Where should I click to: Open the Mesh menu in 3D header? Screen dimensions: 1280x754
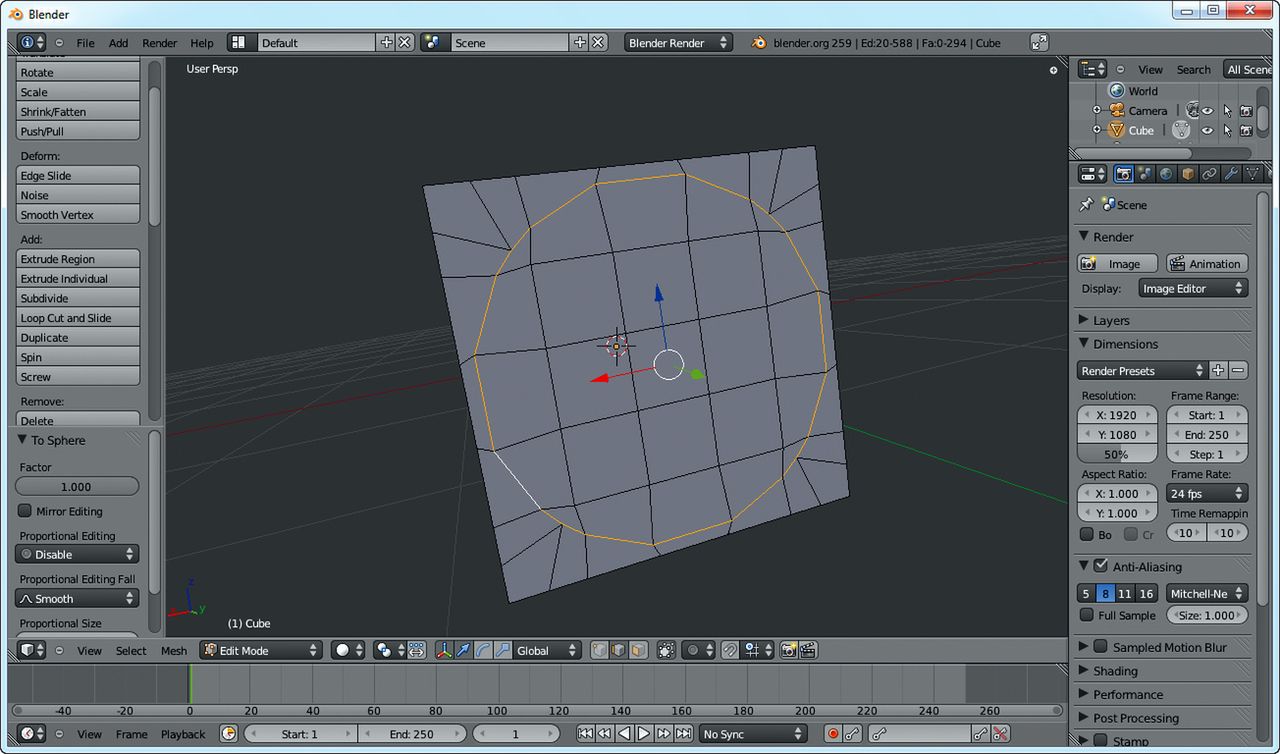coord(174,651)
